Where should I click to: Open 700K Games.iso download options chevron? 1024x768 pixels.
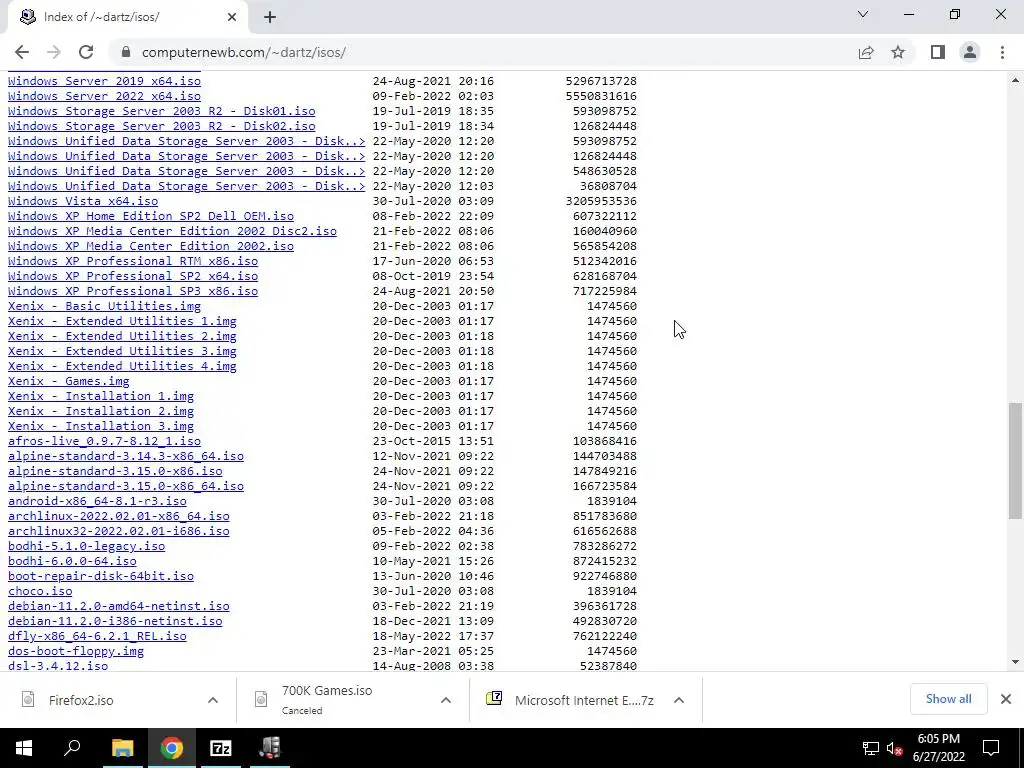[445, 700]
